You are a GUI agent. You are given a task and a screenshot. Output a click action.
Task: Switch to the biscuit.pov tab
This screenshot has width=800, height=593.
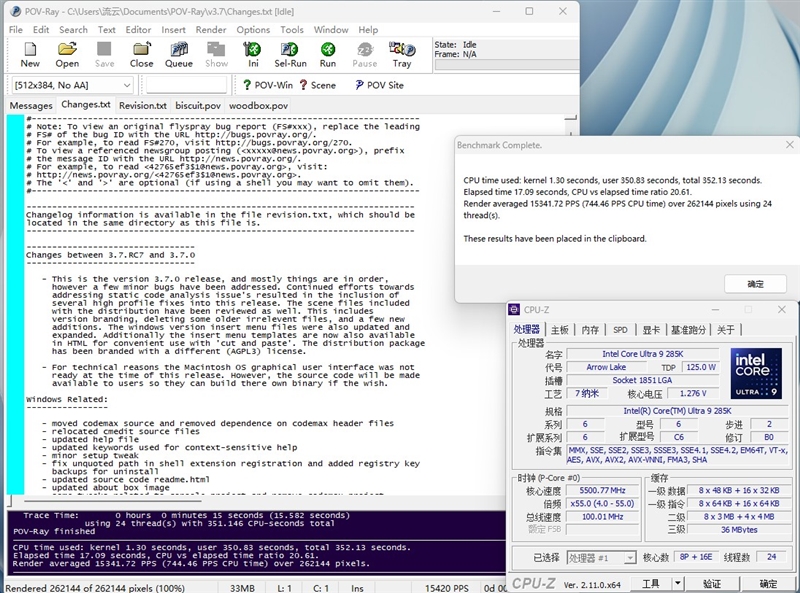(x=198, y=105)
